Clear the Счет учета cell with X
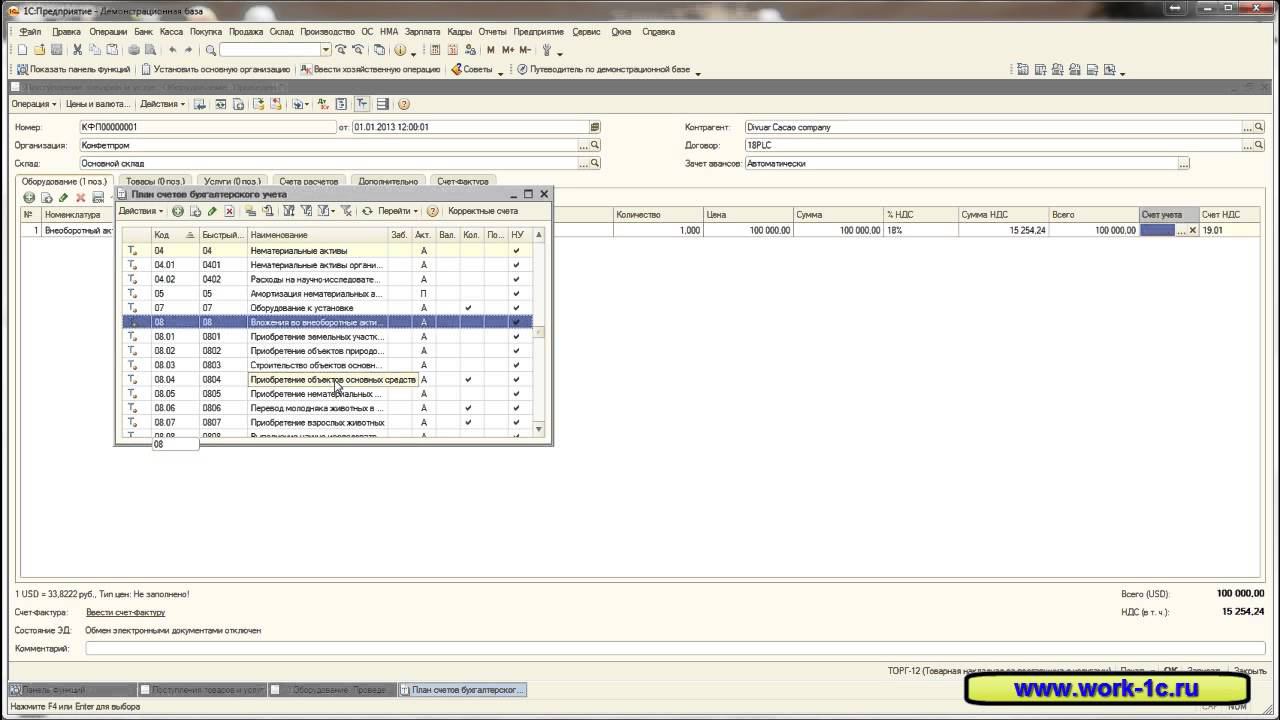 point(1192,230)
